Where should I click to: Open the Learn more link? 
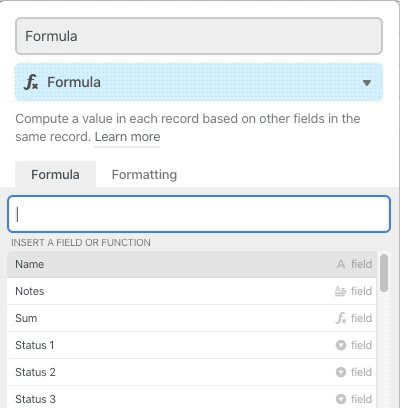click(x=127, y=137)
